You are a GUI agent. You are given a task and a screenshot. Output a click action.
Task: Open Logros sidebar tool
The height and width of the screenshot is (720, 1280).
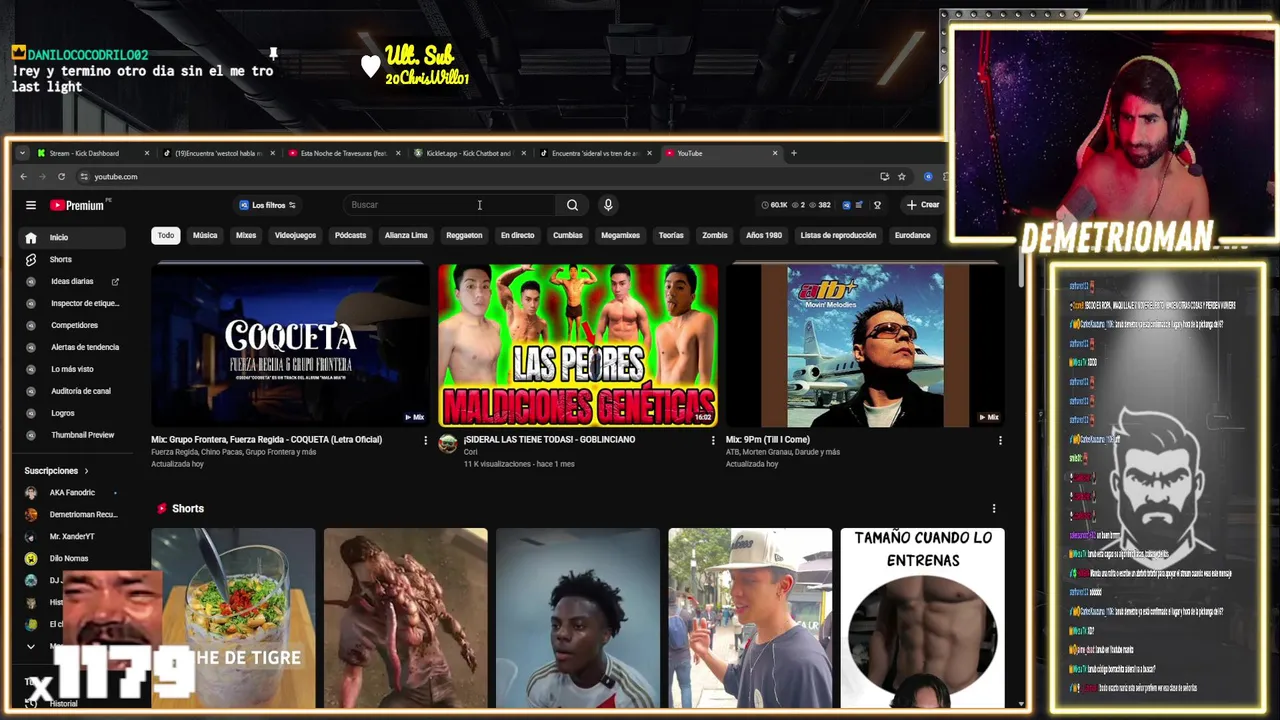pos(73,413)
